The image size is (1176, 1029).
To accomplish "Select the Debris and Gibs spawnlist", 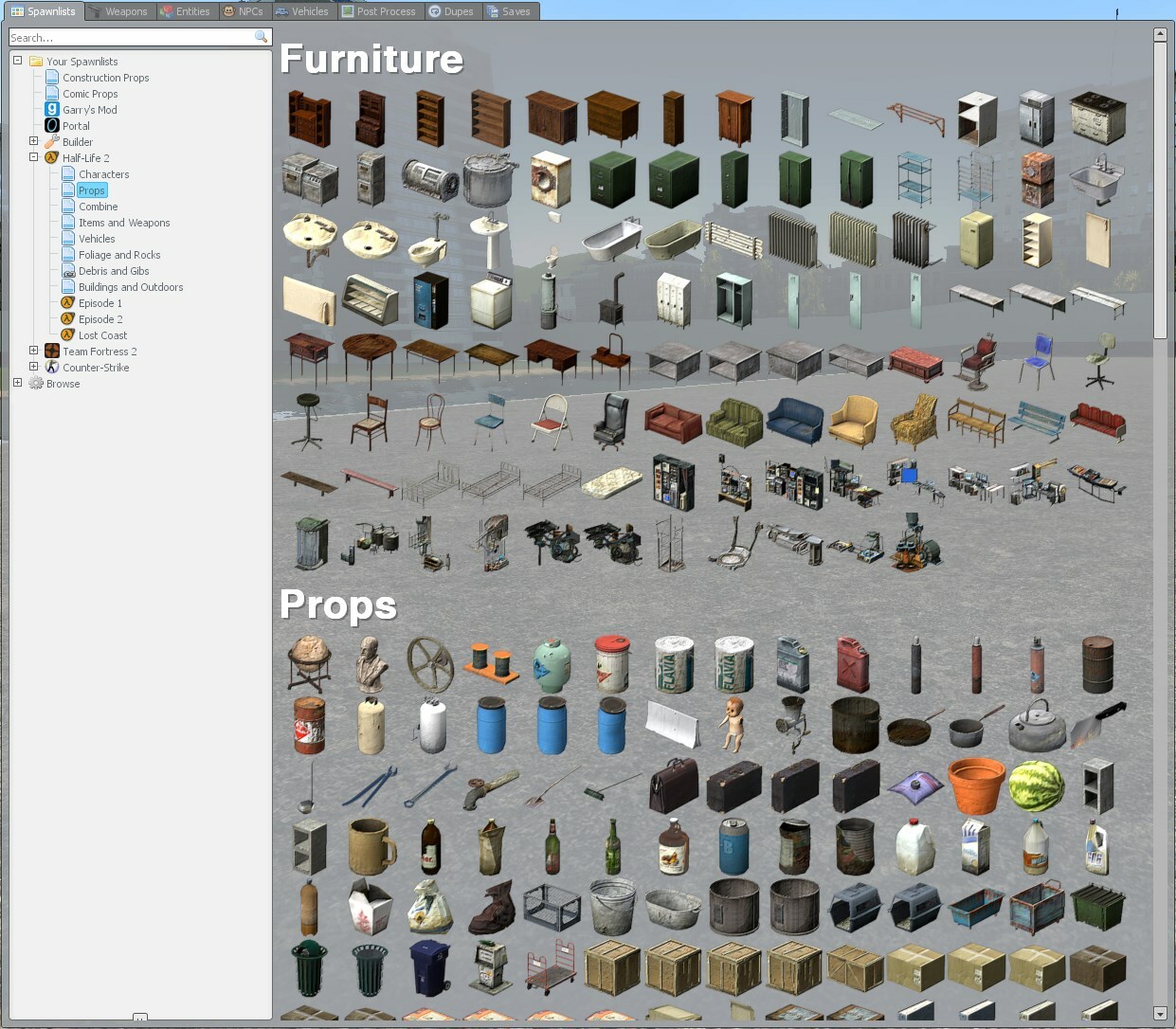I will [114, 271].
